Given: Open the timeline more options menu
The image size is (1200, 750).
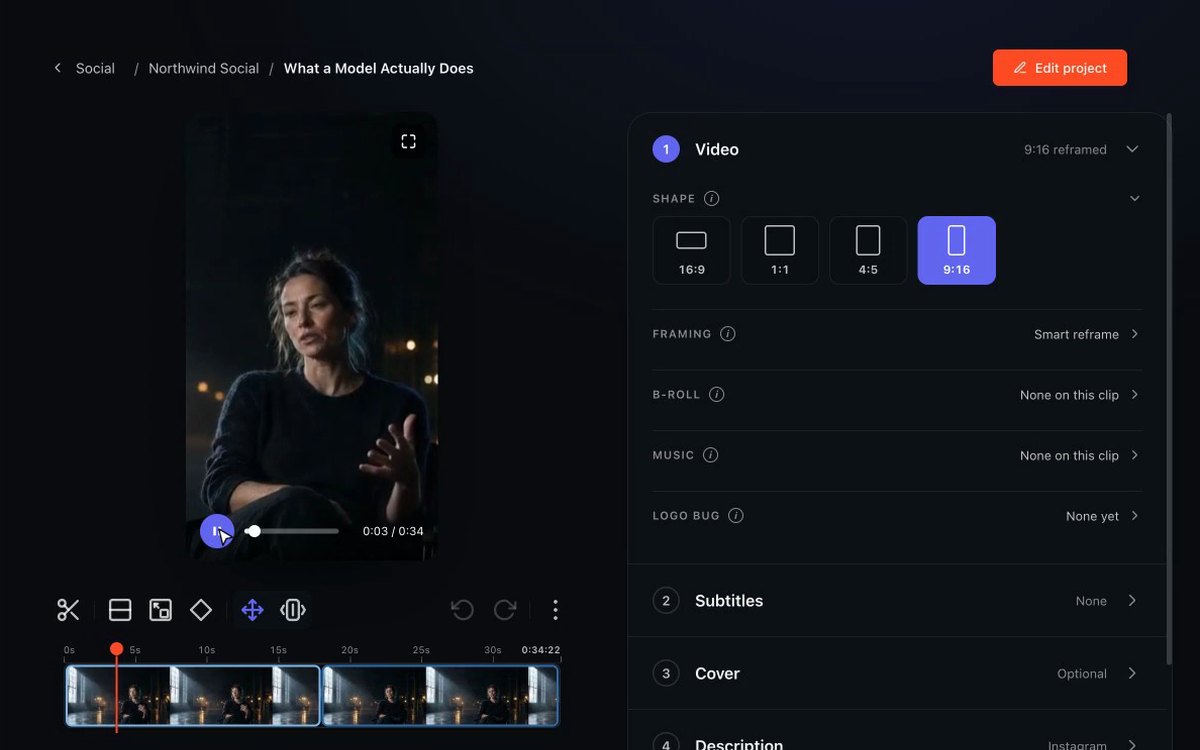Looking at the screenshot, I should pyautogui.click(x=555, y=609).
